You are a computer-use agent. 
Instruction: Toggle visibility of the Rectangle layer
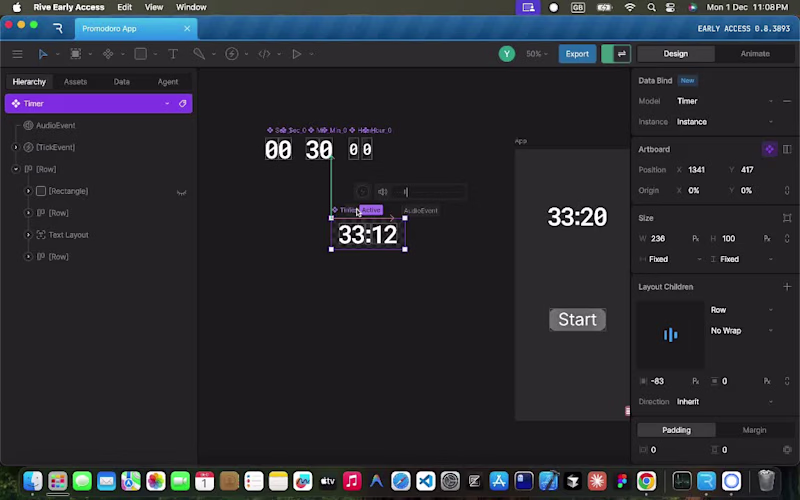[x=181, y=192]
